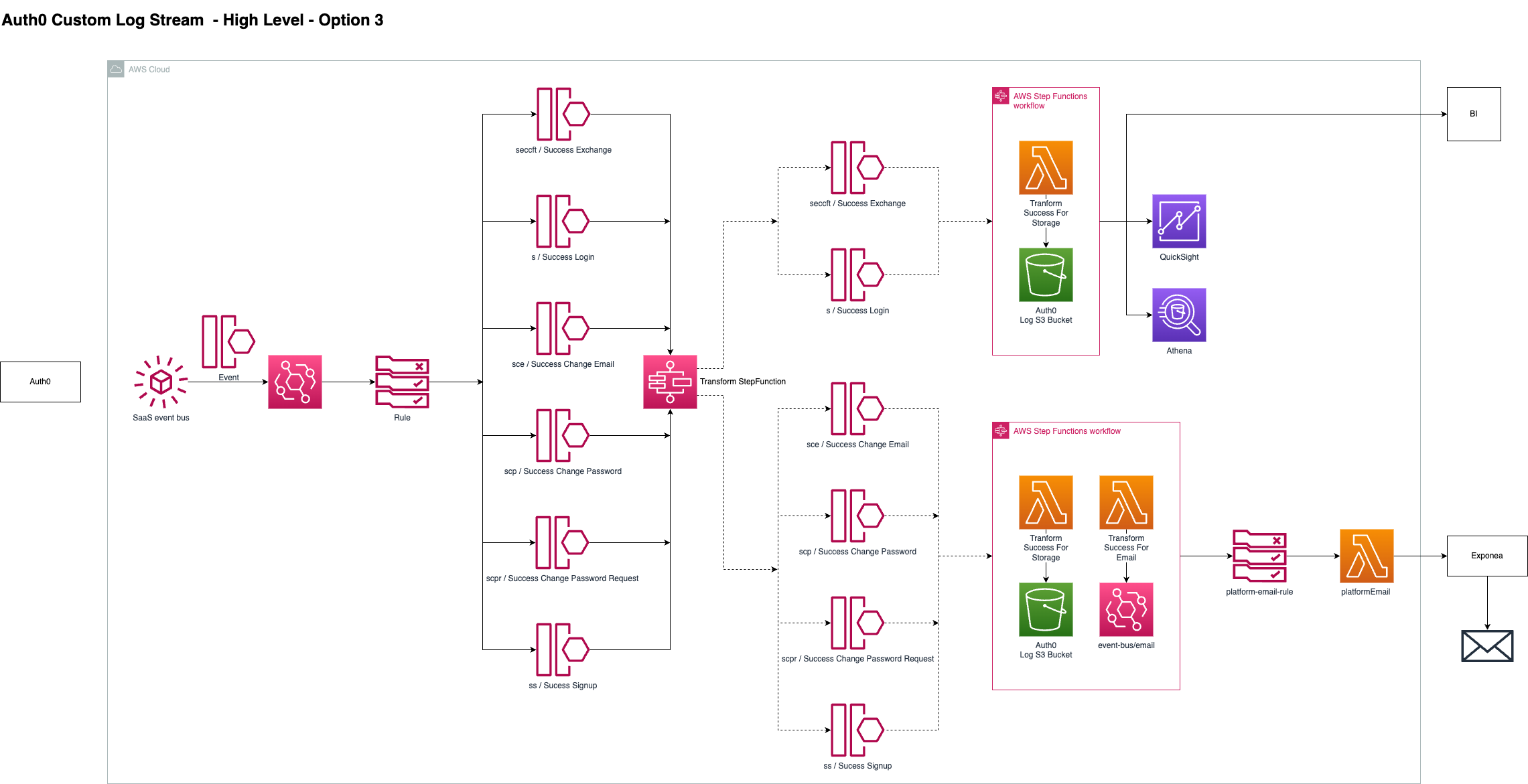The width and height of the screenshot is (1528, 784).
Task: Click the Transform Success For Email Lambda
Action: (1126, 502)
